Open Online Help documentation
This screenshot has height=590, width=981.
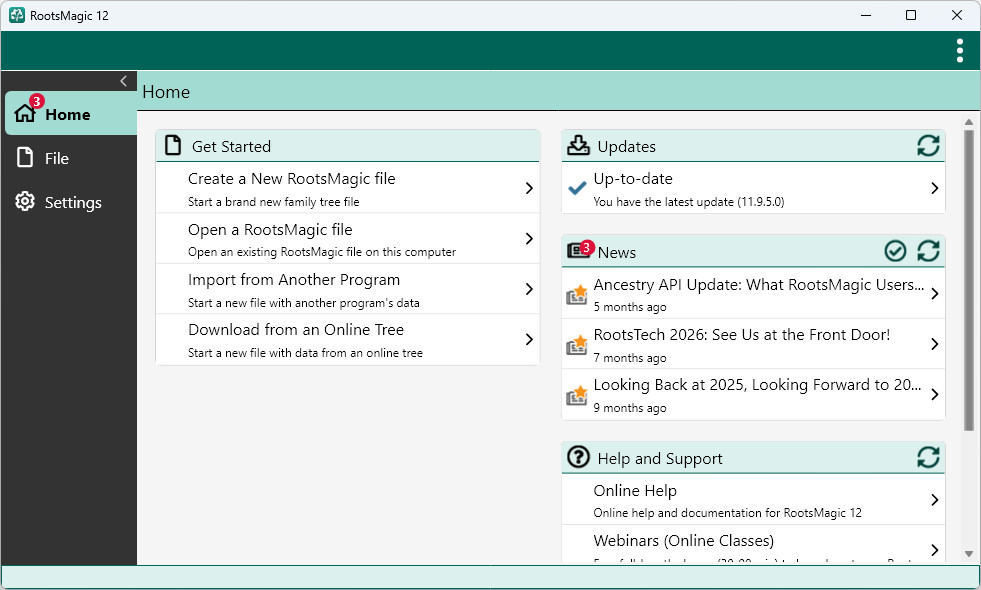coord(753,499)
